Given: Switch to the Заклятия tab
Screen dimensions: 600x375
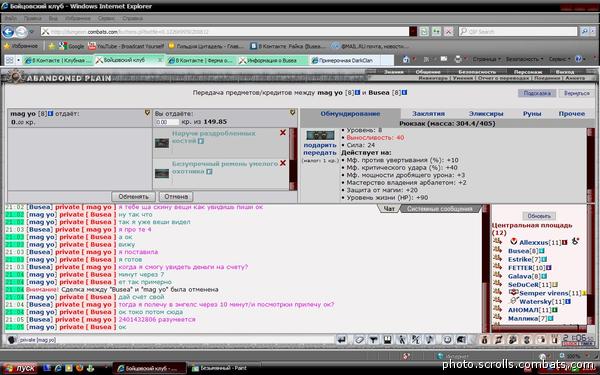Looking at the screenshot, I should pos(428,114).
